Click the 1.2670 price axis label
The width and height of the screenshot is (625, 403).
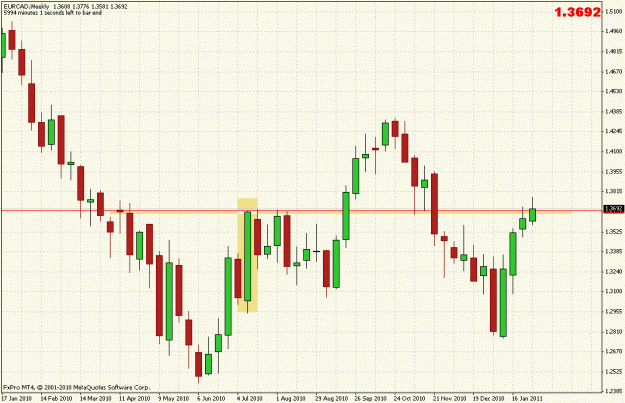click(x=614, y=352)
